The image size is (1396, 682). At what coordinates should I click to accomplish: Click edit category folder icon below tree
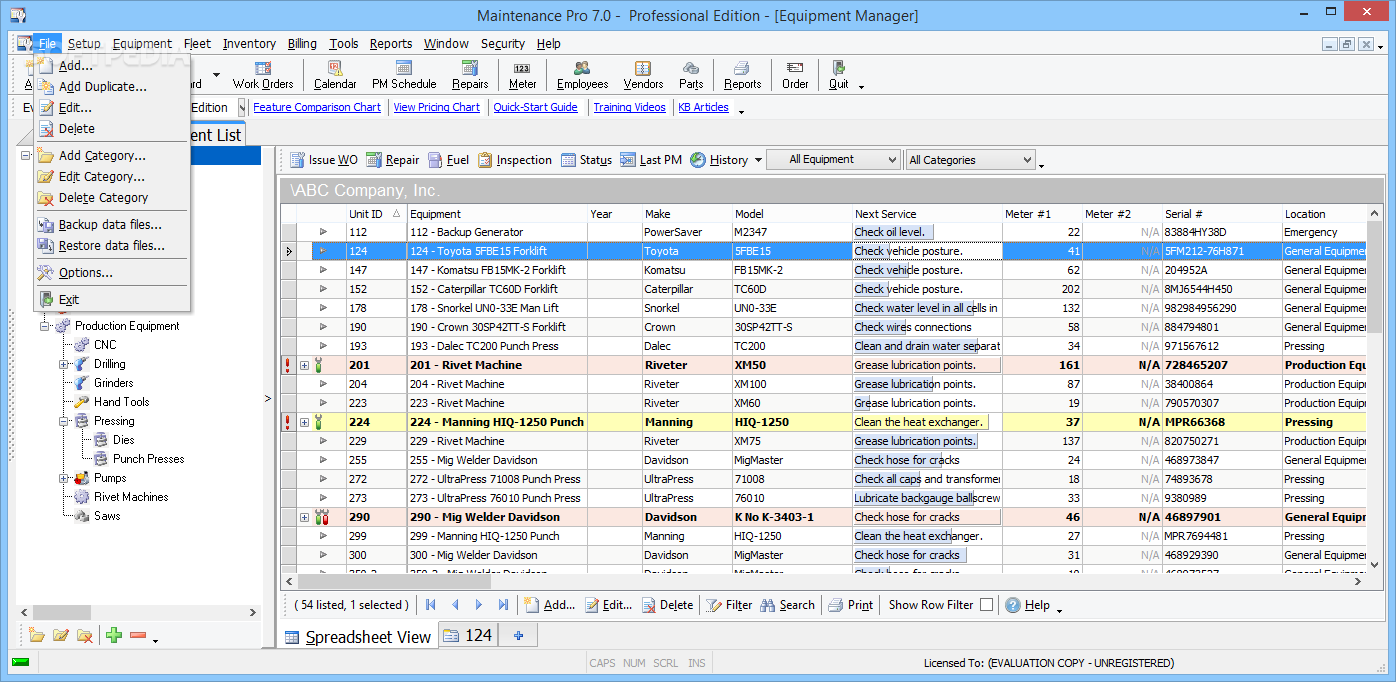(x=61, y=635)
